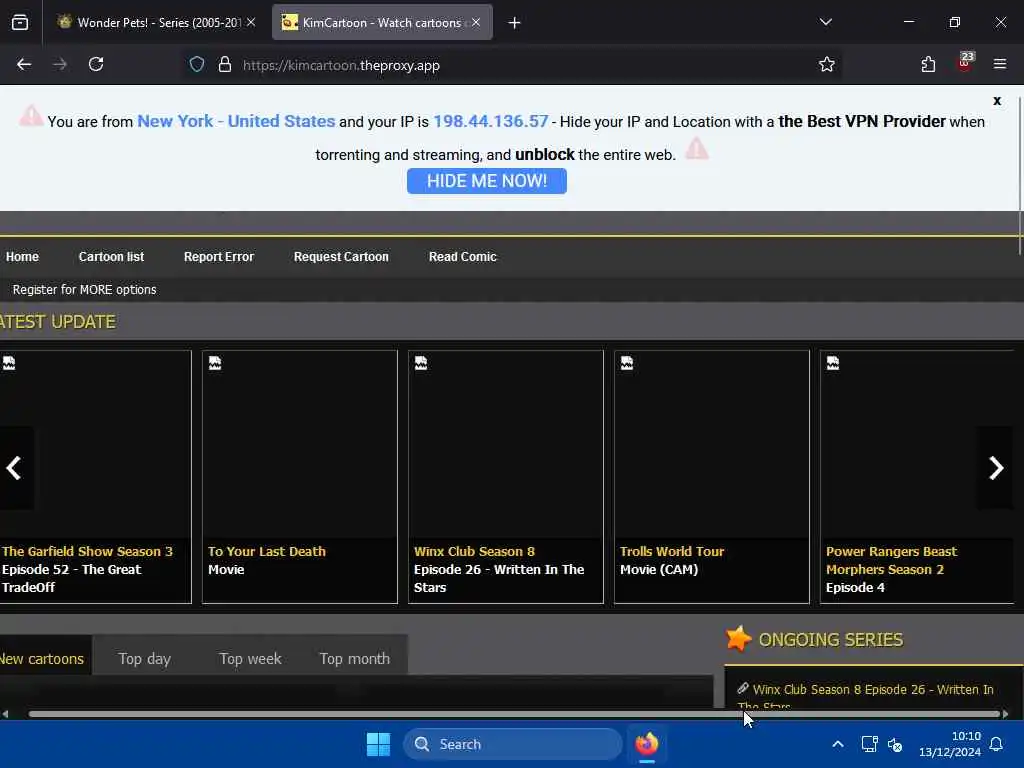The width and height of the screenshot is (1024, 768).
Task: Expand the list all tabs dropdown
Action: (825, 22)
